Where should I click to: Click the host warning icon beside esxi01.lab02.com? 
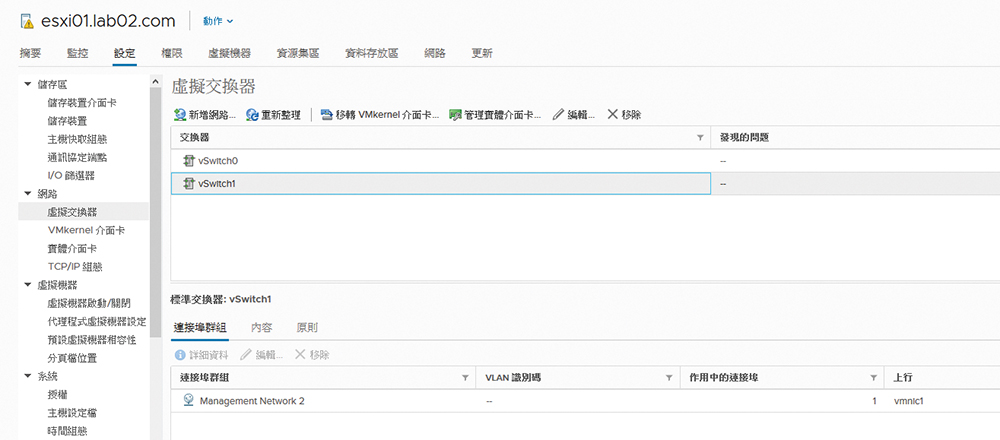27,22
